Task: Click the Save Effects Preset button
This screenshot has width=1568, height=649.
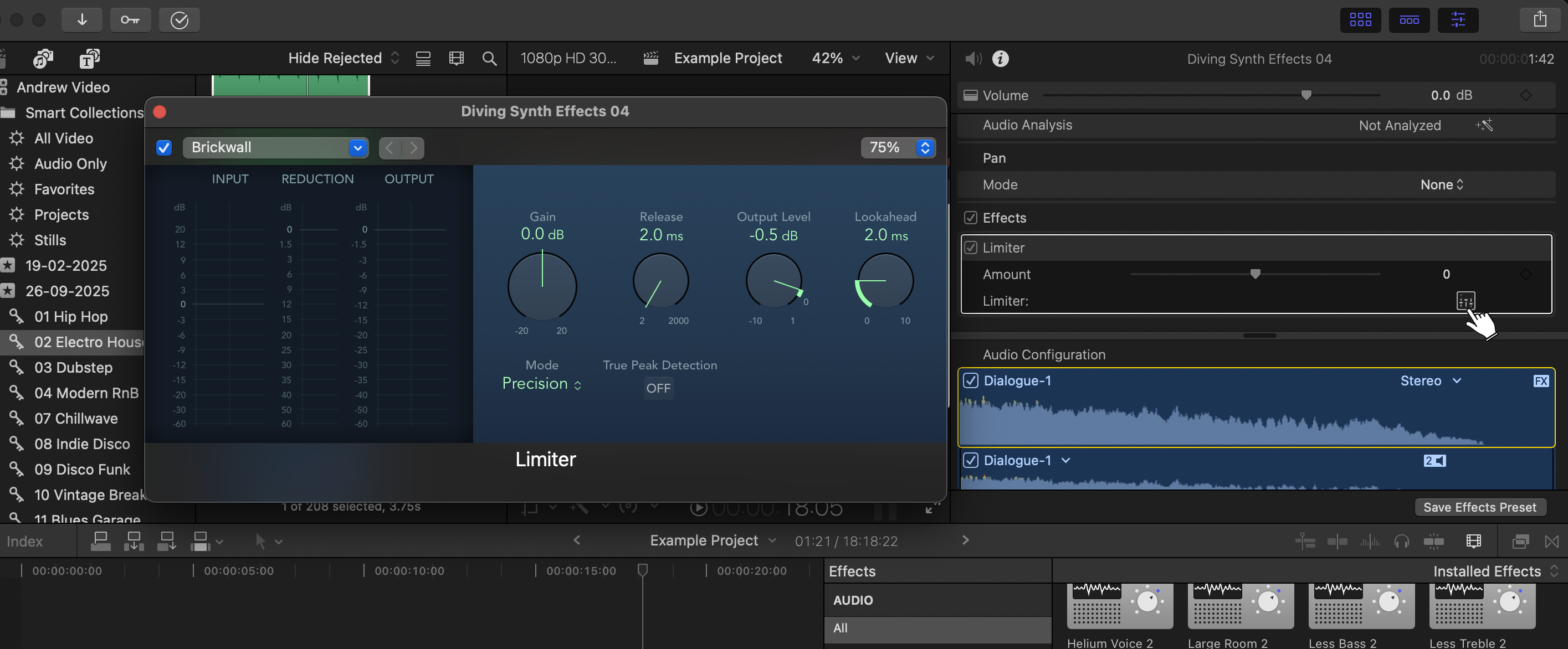Action: pos(1479,507)
